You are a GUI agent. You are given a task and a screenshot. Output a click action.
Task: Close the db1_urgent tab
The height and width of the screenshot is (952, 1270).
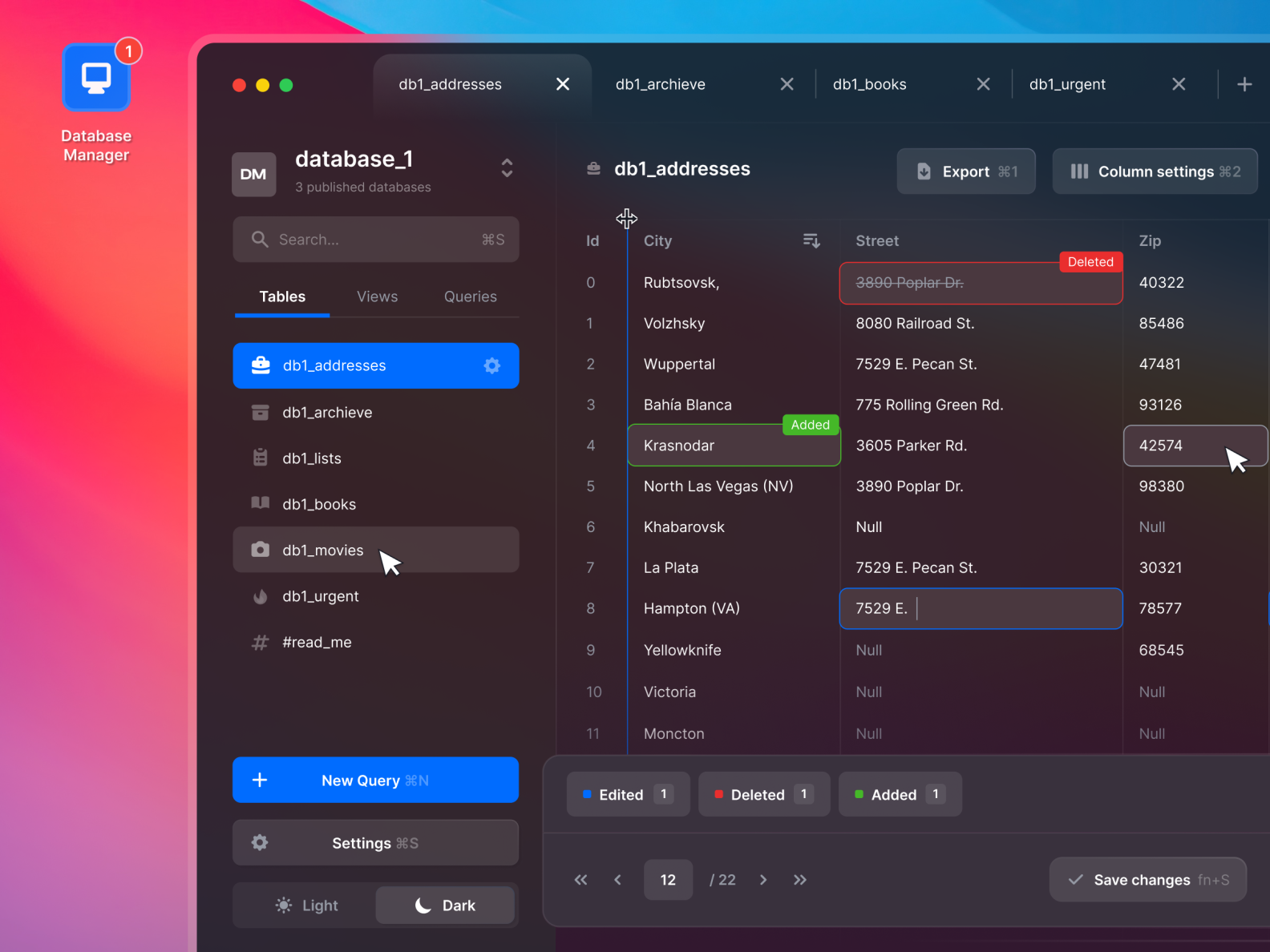pyautogui.click(x=1179, y=84)
